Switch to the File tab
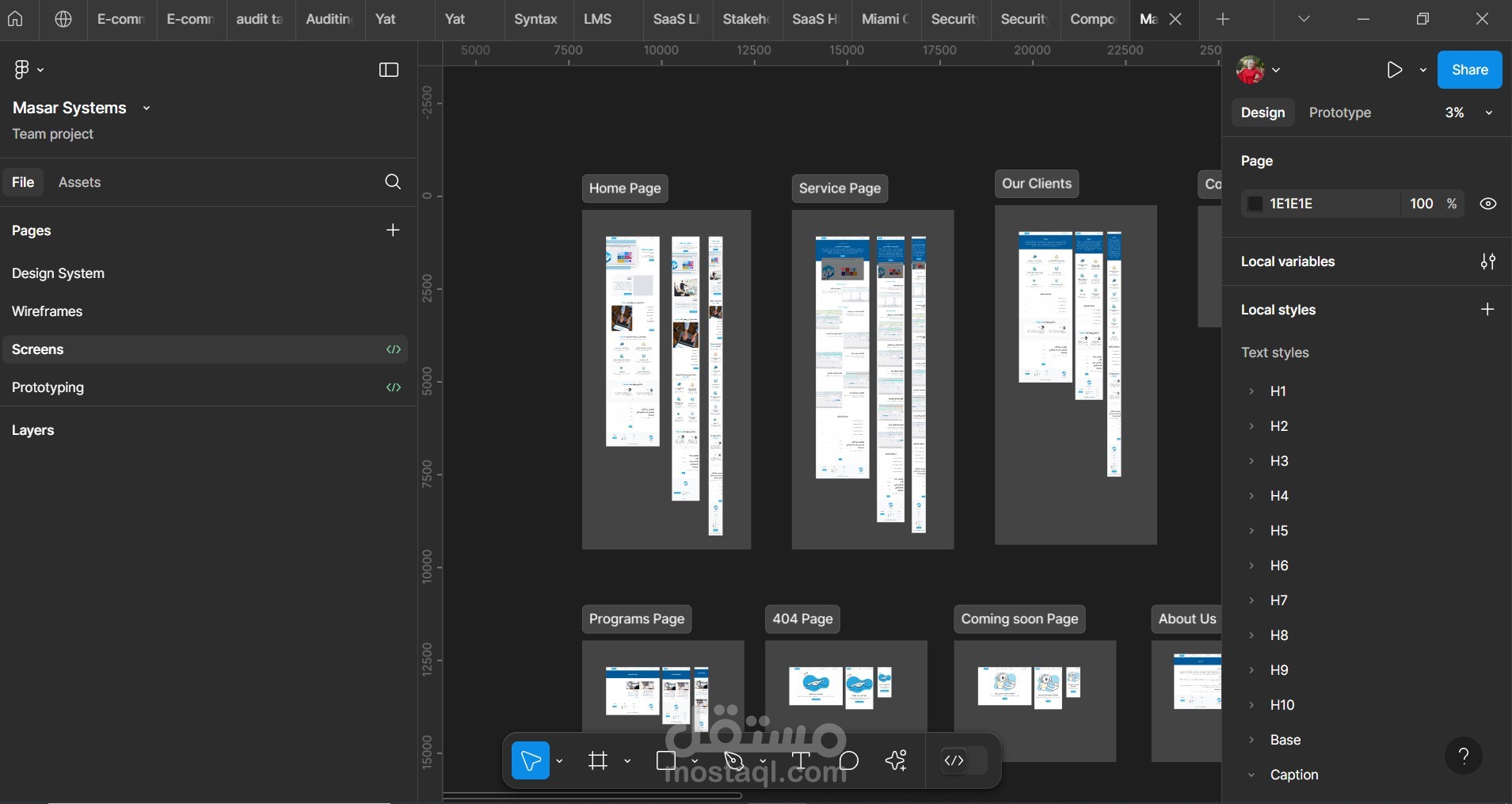1512x804 pixels. (x=23, y=182)
